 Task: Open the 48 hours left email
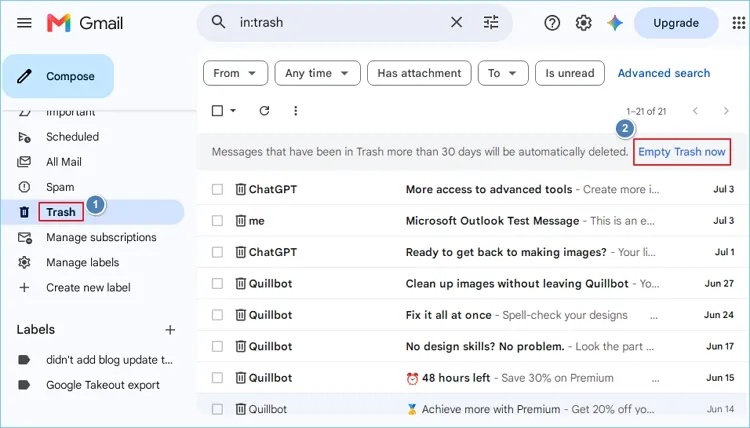473,378
